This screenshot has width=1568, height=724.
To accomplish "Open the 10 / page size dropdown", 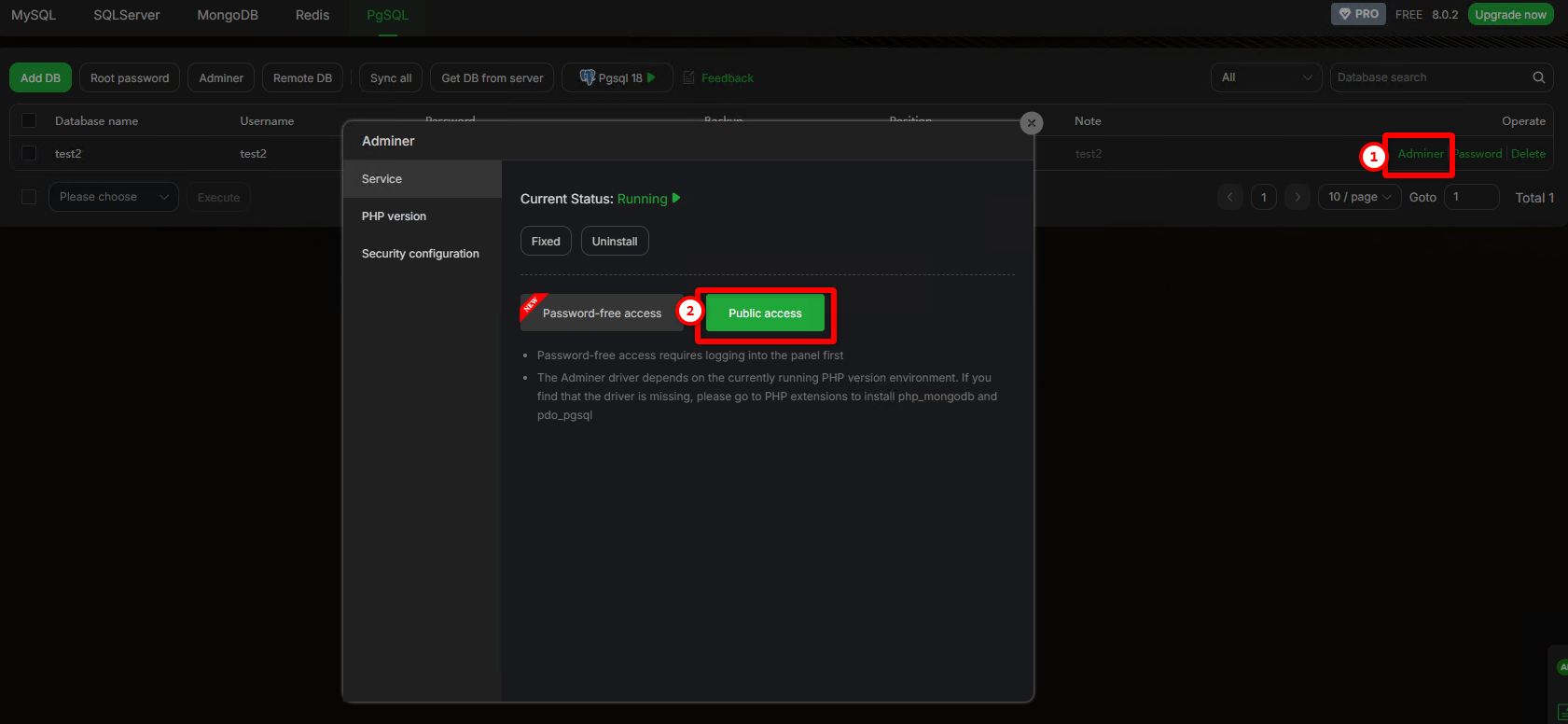I will [x=1358, y=197].
